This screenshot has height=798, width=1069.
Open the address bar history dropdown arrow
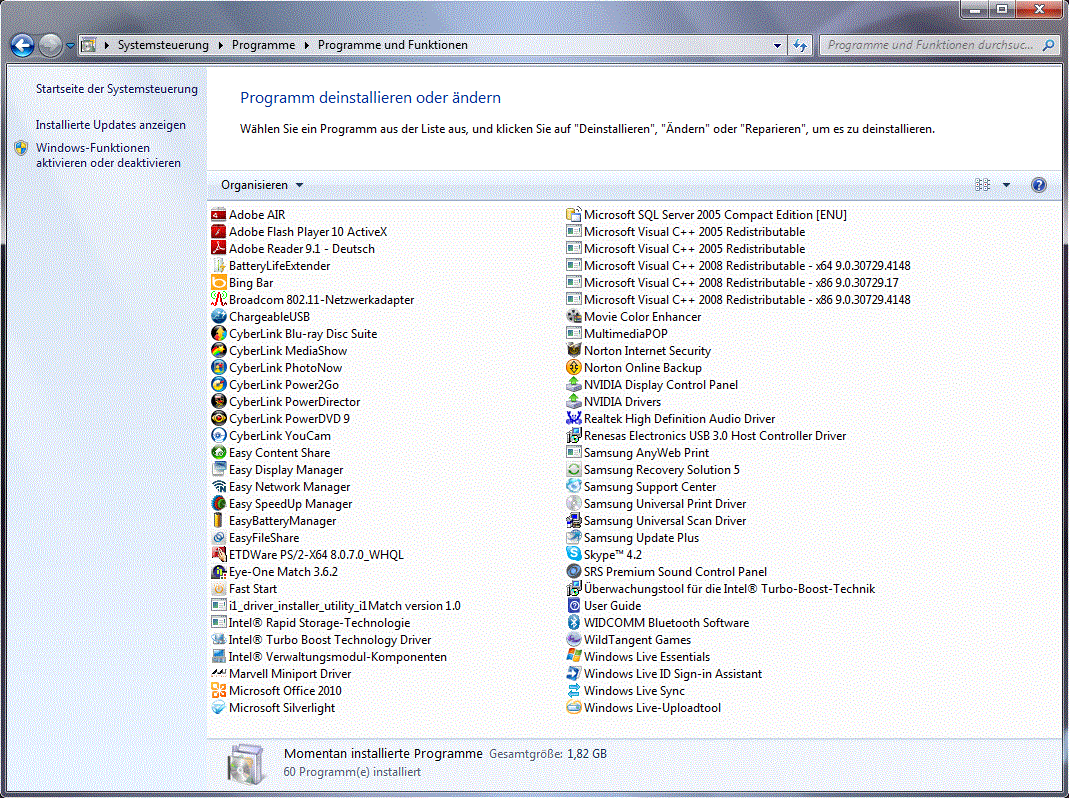(777, 46)
